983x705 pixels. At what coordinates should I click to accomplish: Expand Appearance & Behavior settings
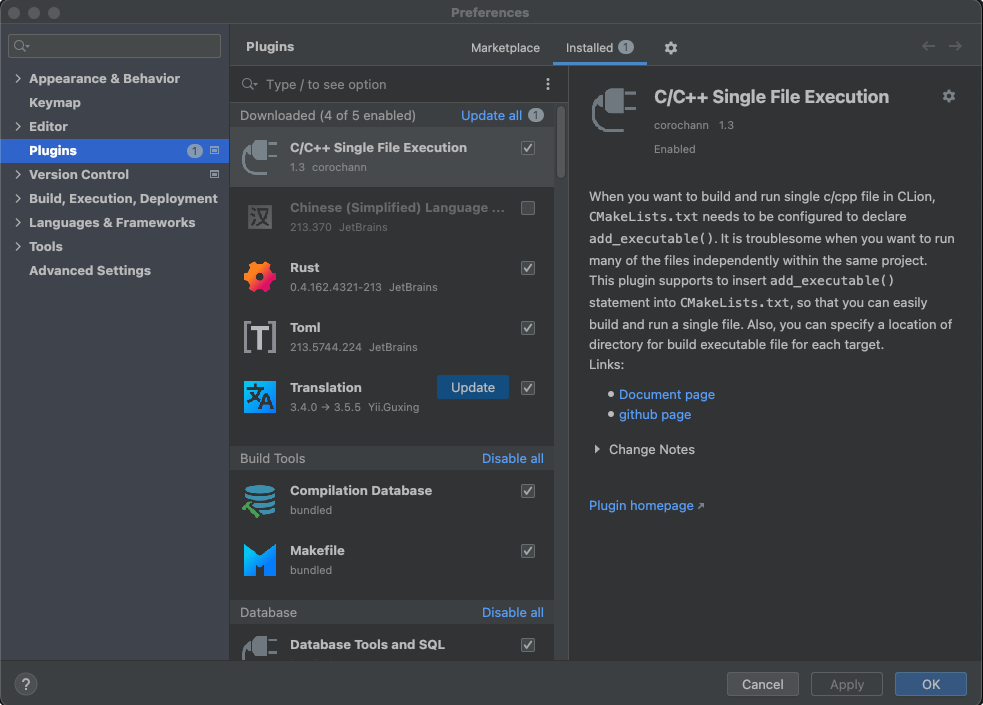[x=18, y=78]
